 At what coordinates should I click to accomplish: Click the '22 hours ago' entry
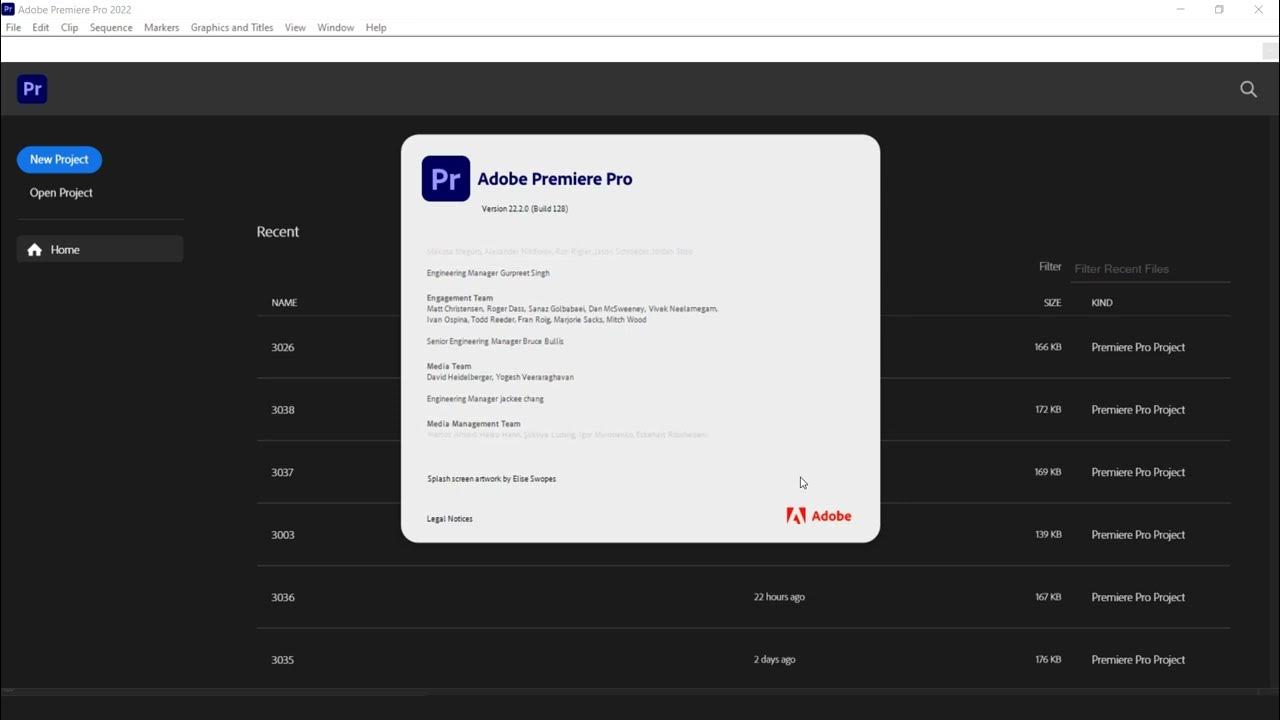[x=779, y=597]
